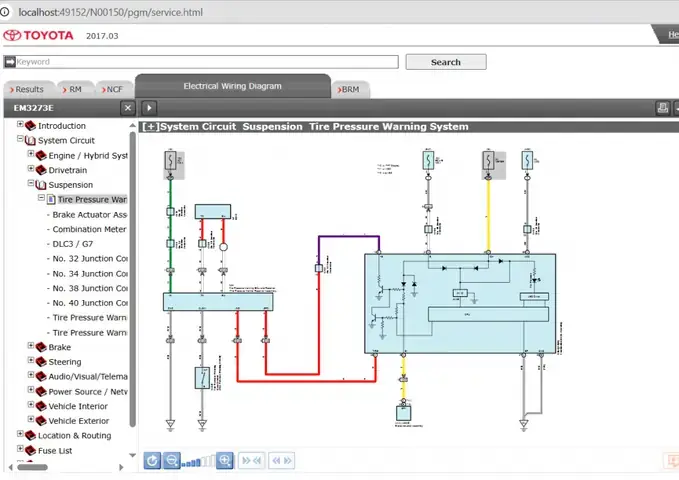Click the play arrow panel button

point(149,108)
